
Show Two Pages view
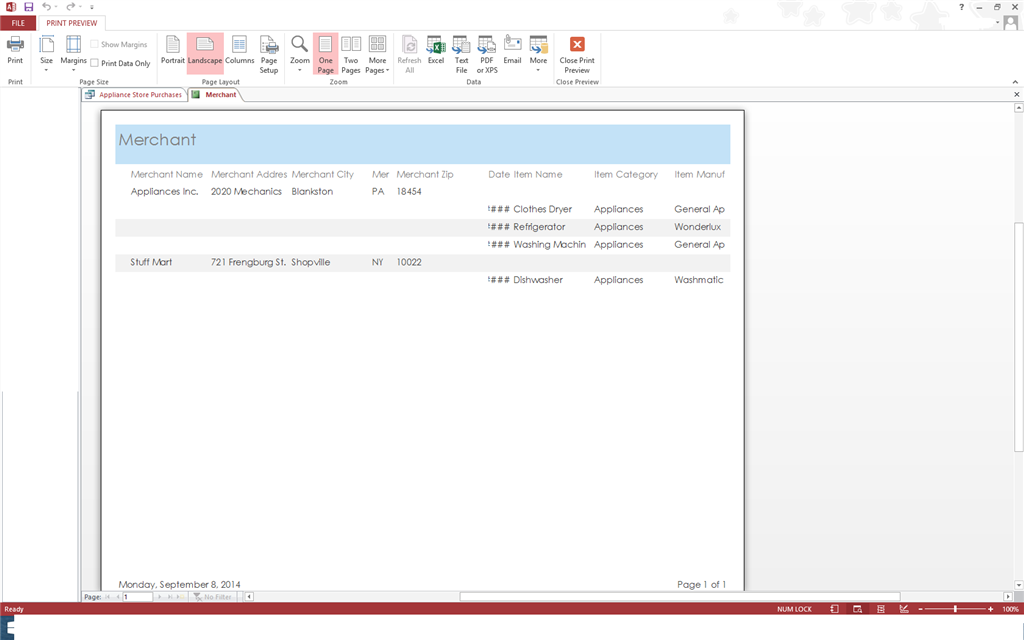click(x=351, y=54)
